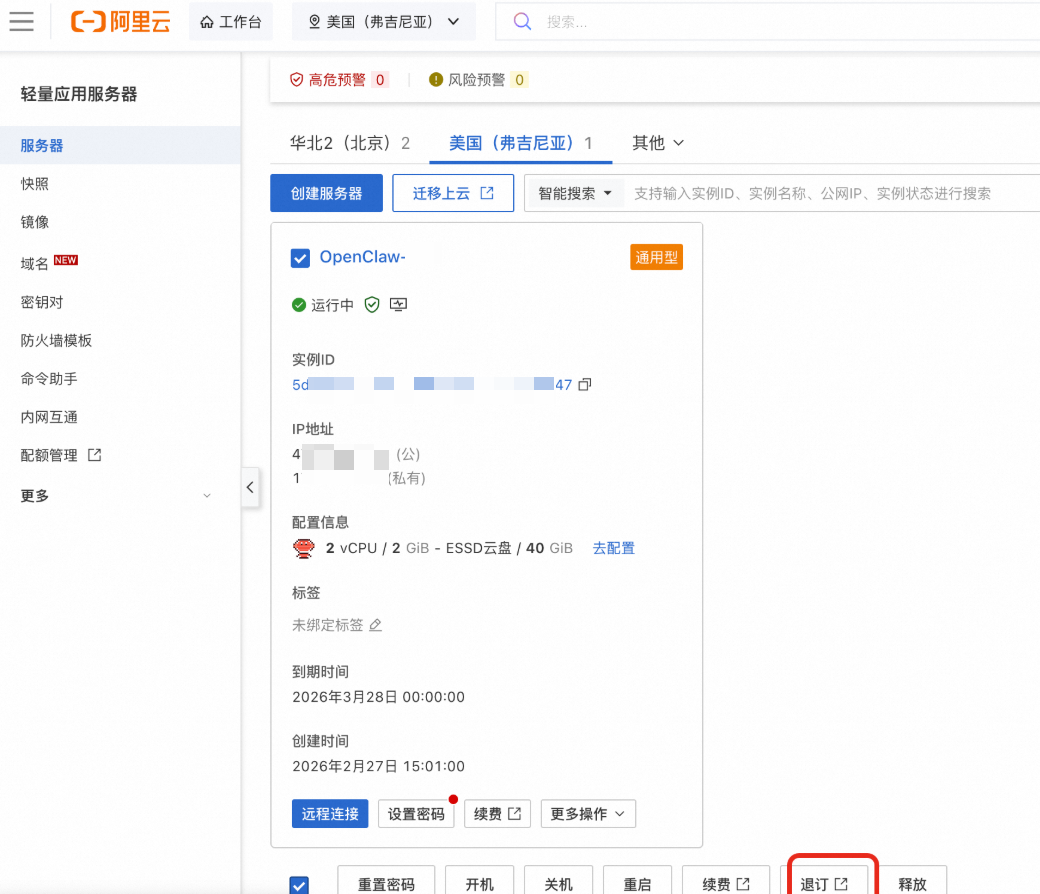Open 域名 in the sidebar
Image resolution: width=1040 pixels, height=894 pixels.
(34, 263)
